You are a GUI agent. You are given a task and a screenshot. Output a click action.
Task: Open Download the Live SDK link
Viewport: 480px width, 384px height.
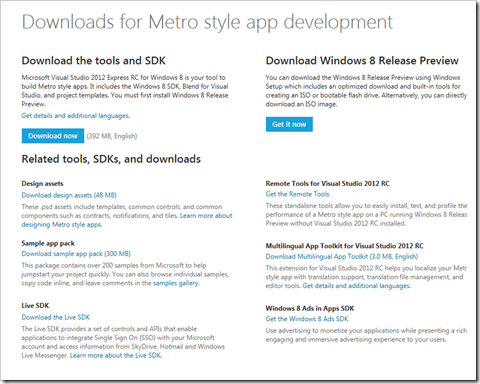[x=56, y=317]
